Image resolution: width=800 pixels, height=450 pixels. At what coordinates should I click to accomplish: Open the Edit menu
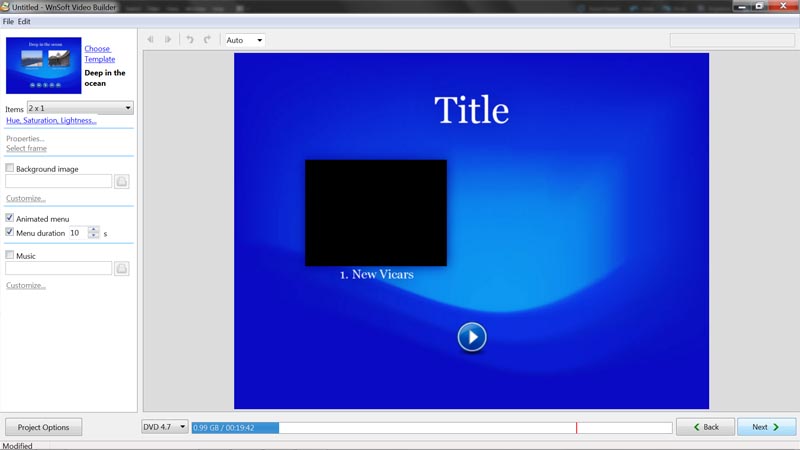[x=24, y=21]
